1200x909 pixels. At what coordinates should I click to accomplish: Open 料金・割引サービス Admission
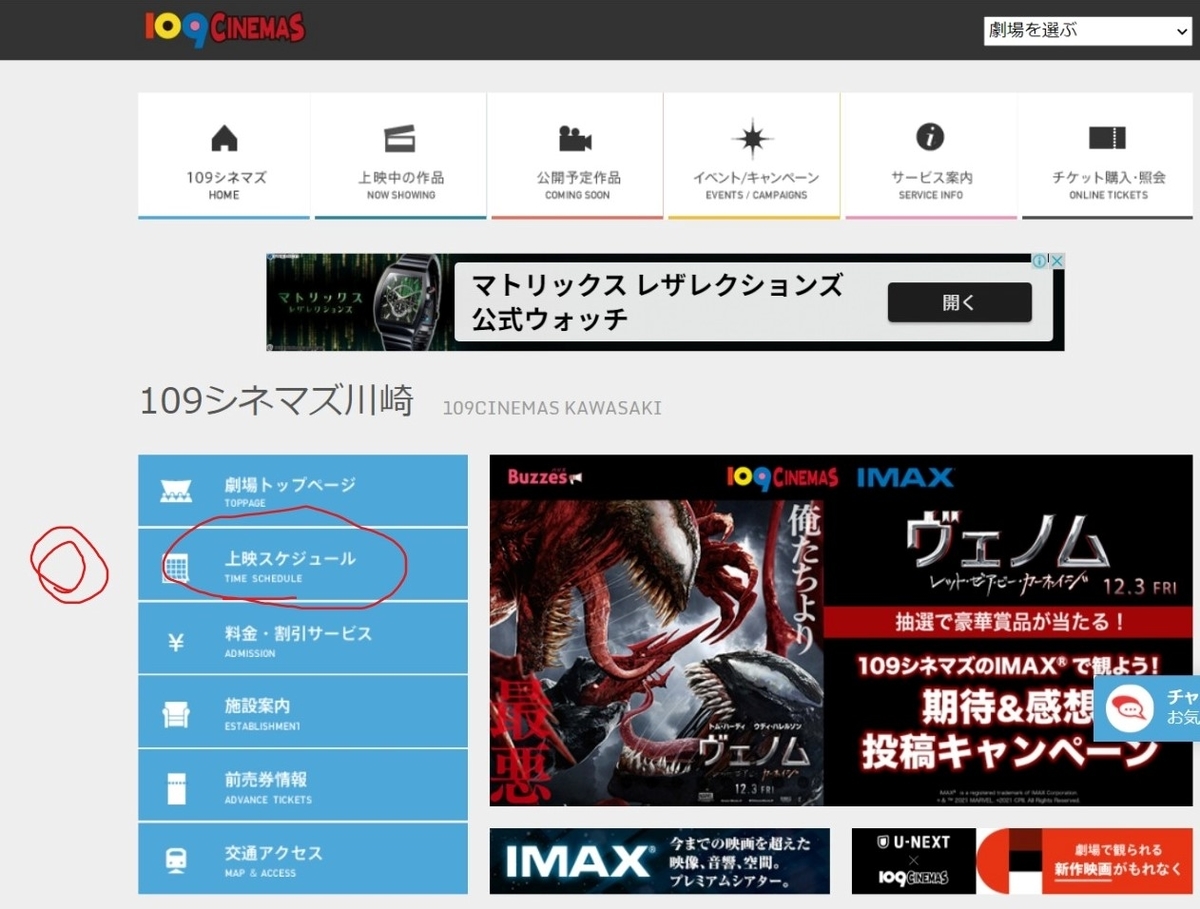click(302, 638)
